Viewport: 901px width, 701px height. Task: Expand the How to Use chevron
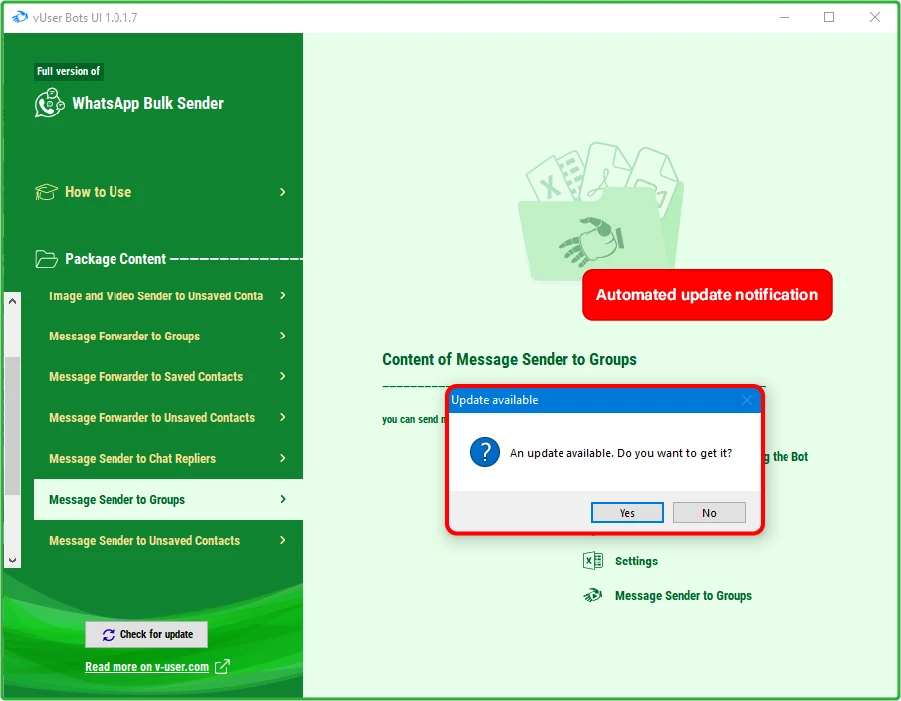pos(283,192)
